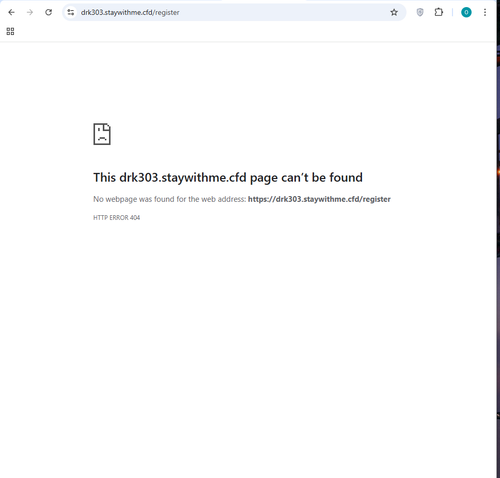This screenshot has height=478, width=500.
Task: Open the shield extension icon
Action: click(420, 12)
